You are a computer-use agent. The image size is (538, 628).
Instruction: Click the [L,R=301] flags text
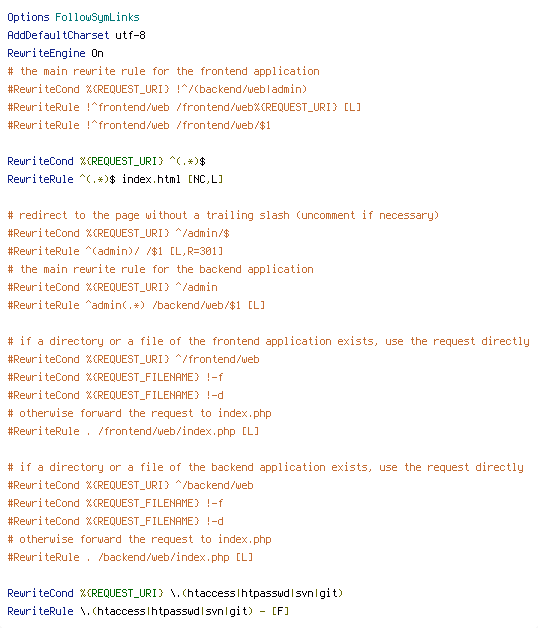tap(196, 251)
